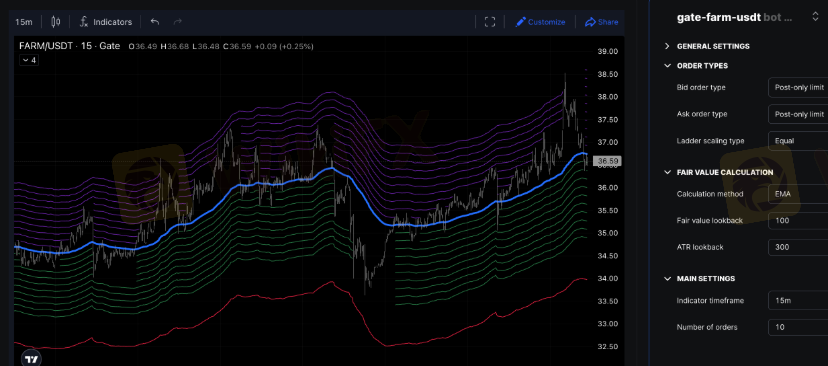Select the 36.59 current price label
The height and width of the screenshot is (366, 828).
coord(608,161)
